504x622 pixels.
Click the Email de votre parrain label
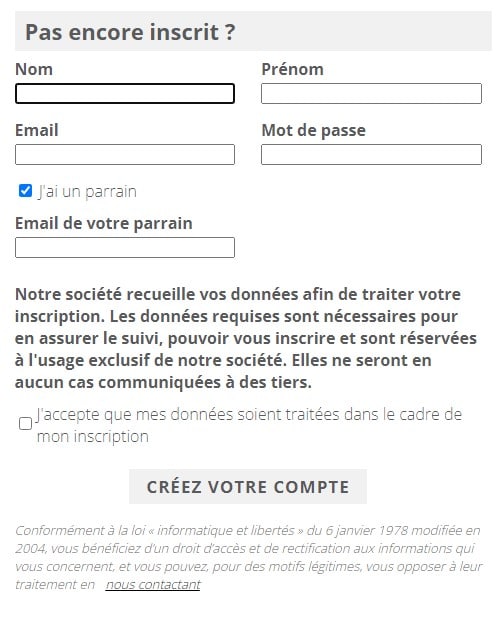(x=104, y=223)
